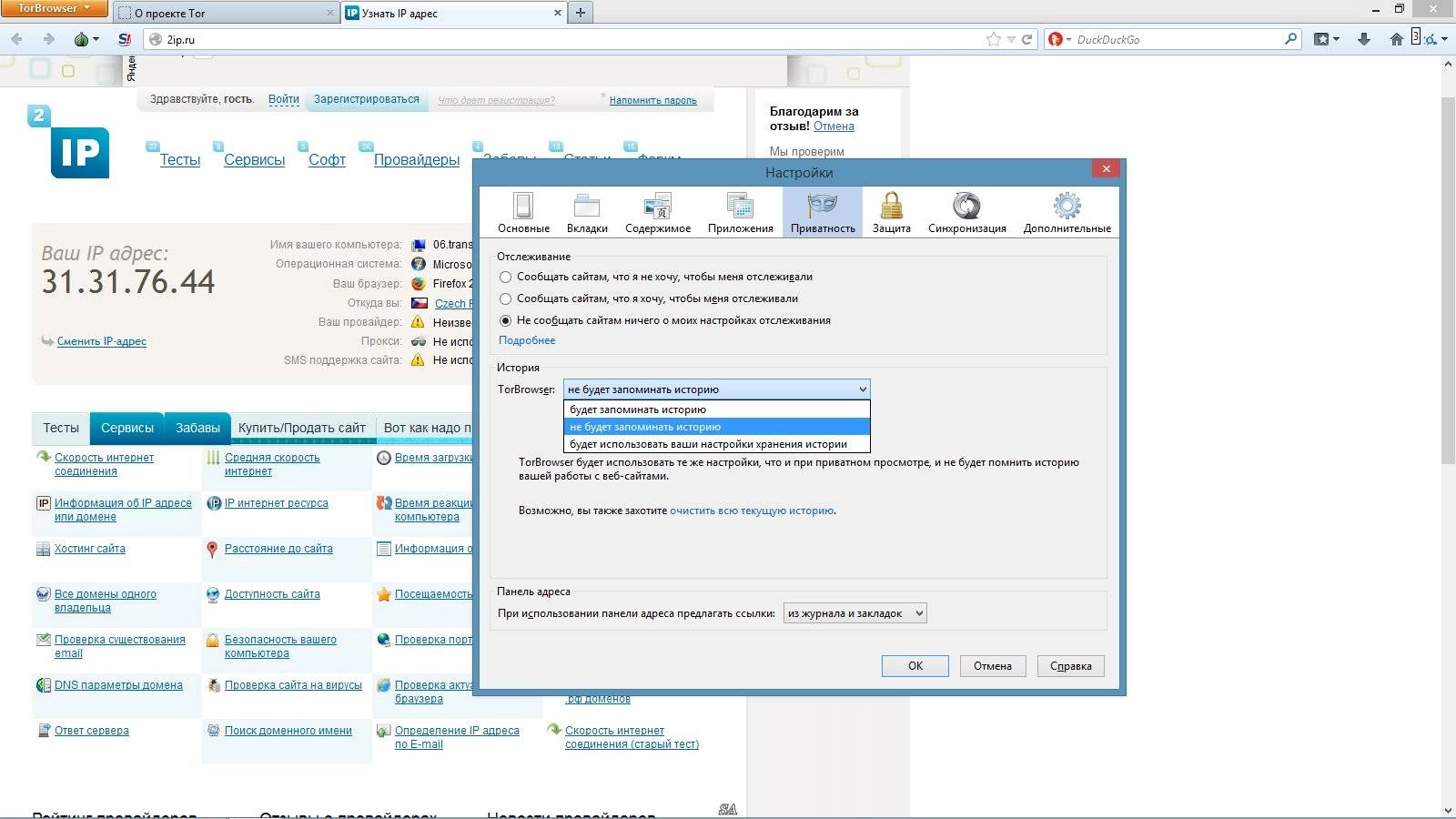Open the Синхронизация settings pane
Screen dimensions: 1456x819
(x=966, y=212)
